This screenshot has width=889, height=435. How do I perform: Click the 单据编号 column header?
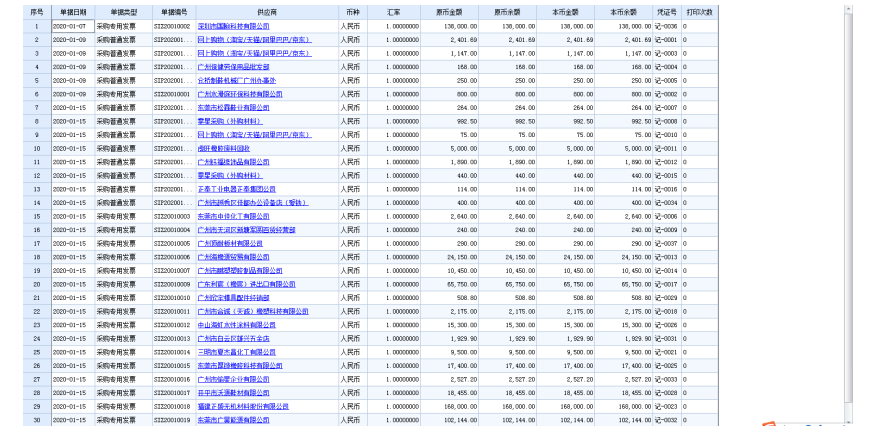pyautogui.click(x=174, y=12)
